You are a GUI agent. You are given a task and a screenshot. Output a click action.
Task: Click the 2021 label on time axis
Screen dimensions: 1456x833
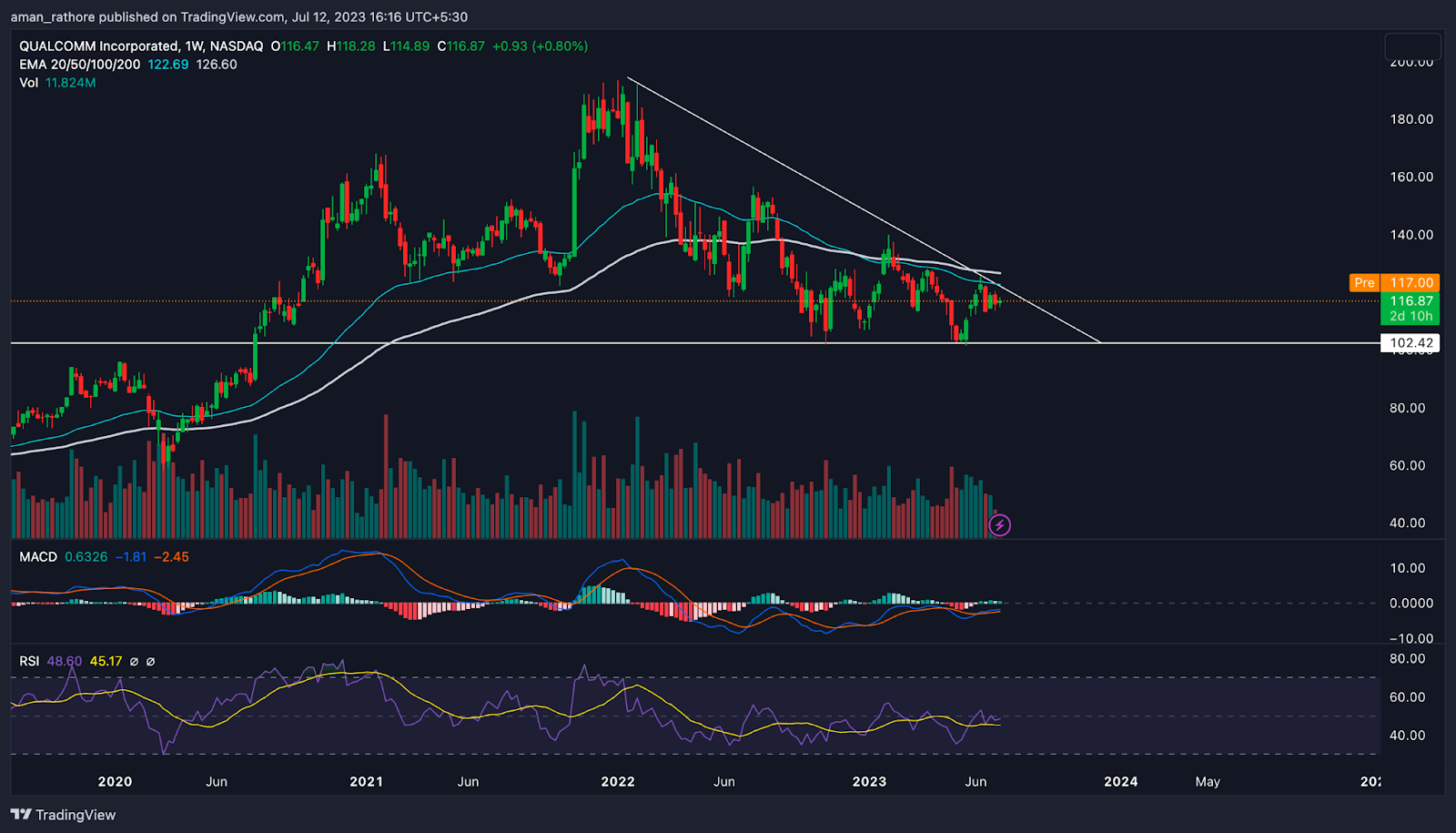point(366,782)
